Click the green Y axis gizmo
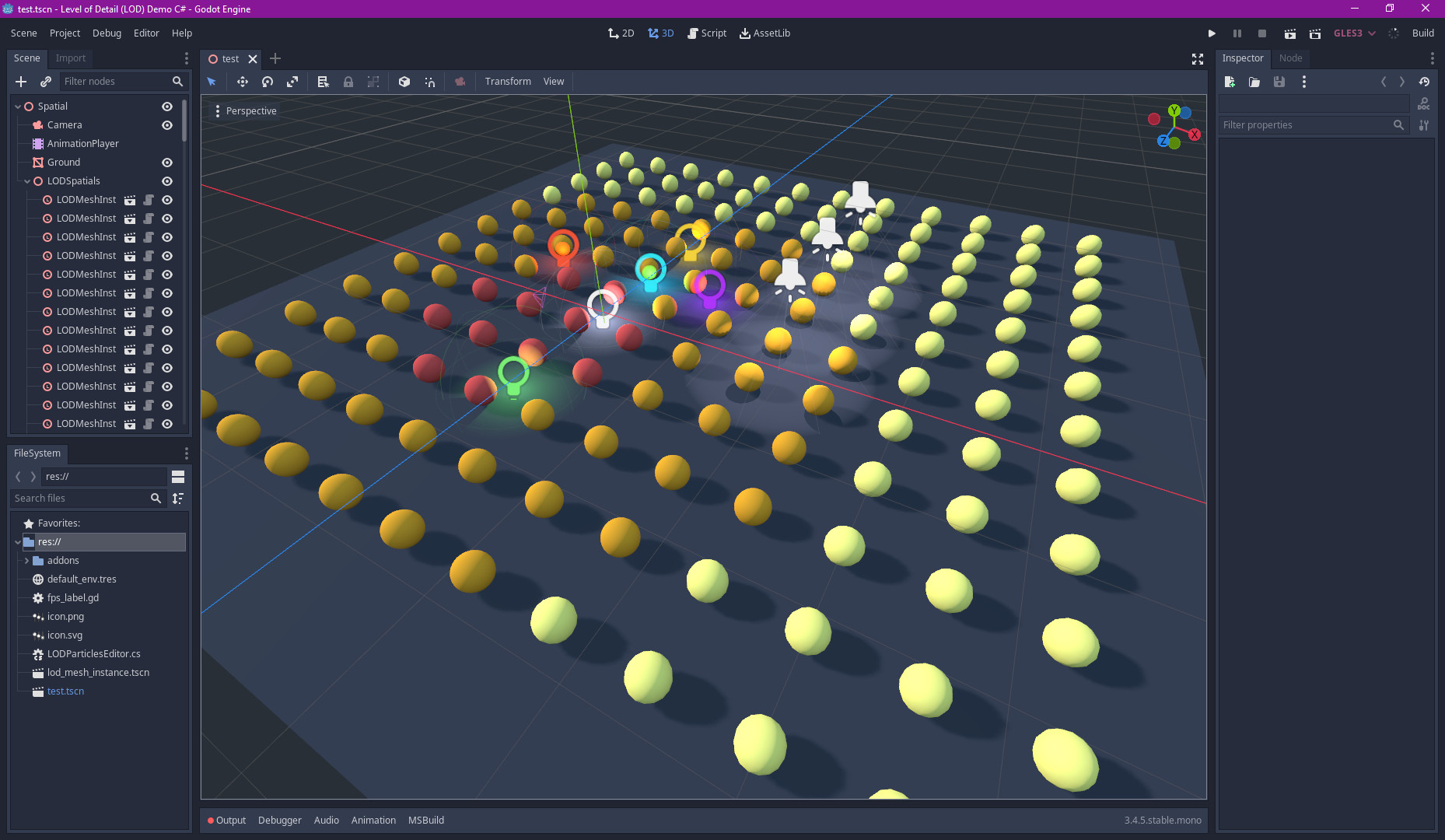This screenshot has height=840, width=1445. click(1174, 110)
